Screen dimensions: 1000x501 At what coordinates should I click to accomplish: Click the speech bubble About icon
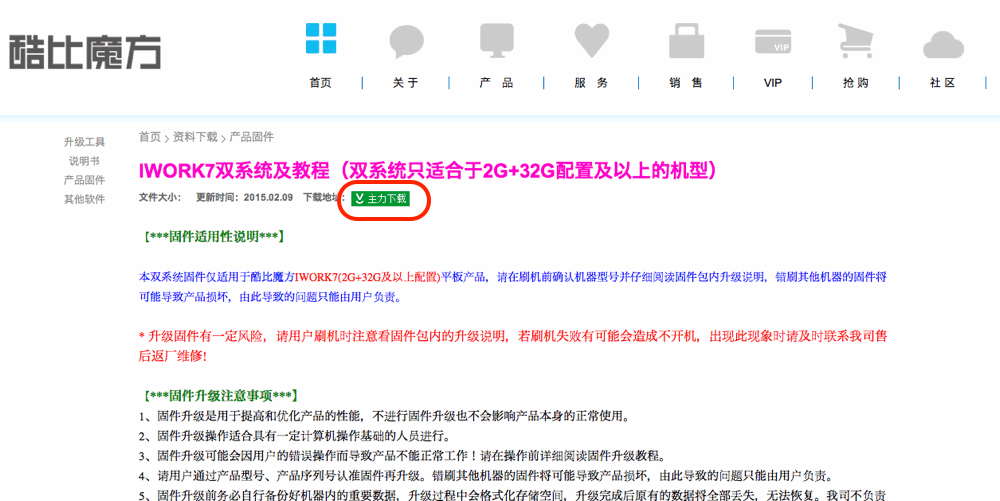[407, 41]
